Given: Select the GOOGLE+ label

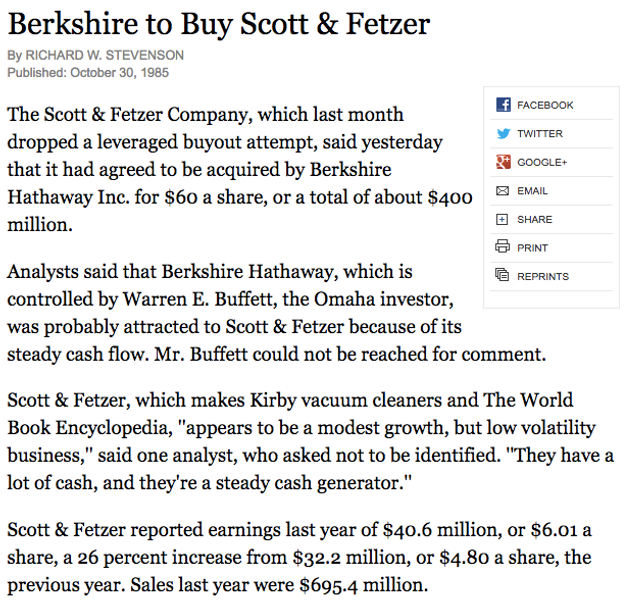Looking at the screenshot, I should click(542, 162).
